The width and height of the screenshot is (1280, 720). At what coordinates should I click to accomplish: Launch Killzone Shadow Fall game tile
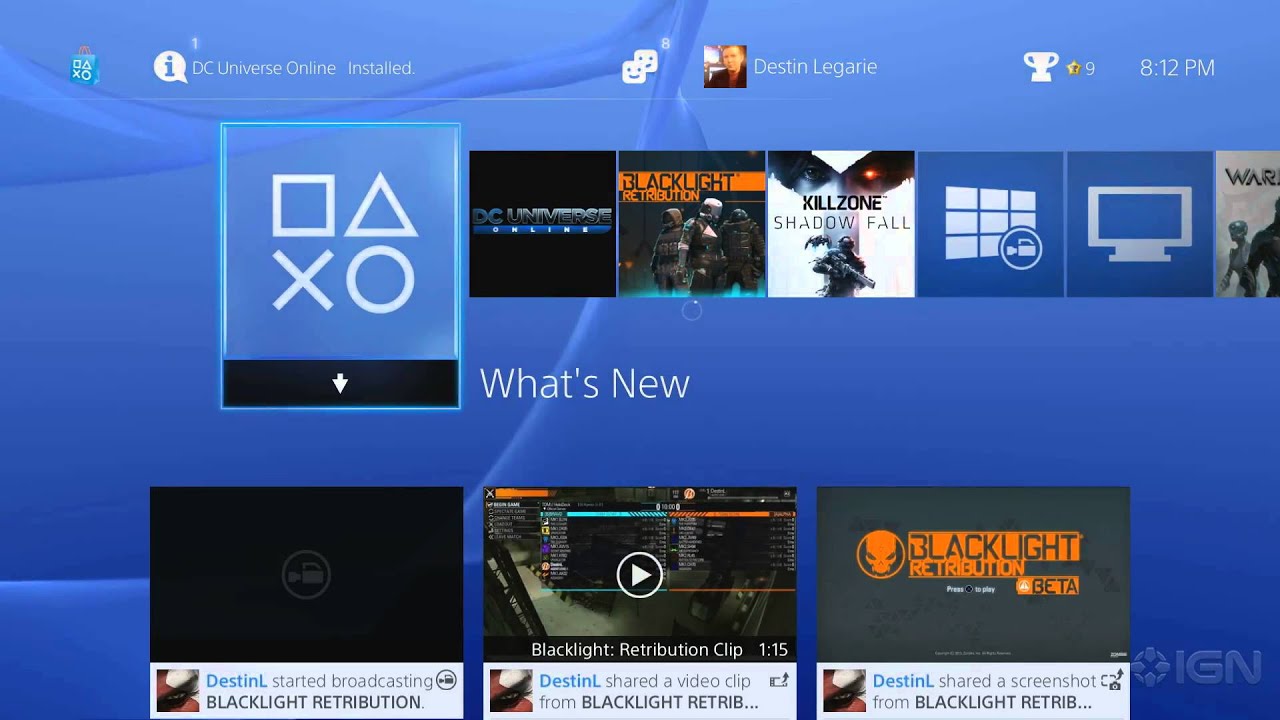point(841,224)
